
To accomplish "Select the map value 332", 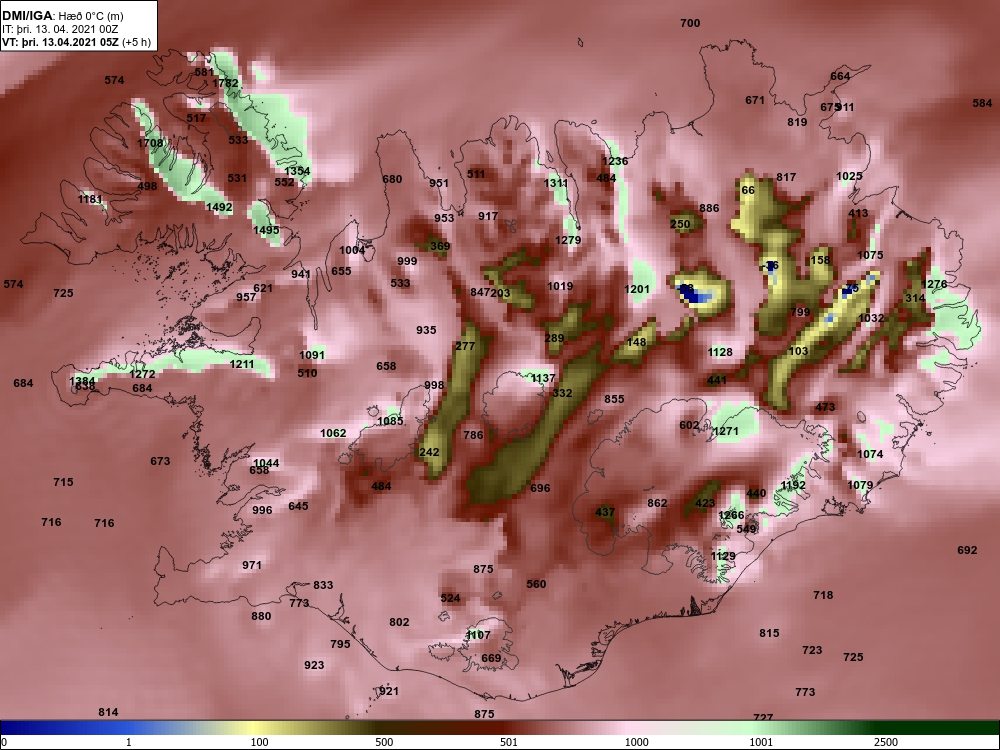I will pos(562,393).
